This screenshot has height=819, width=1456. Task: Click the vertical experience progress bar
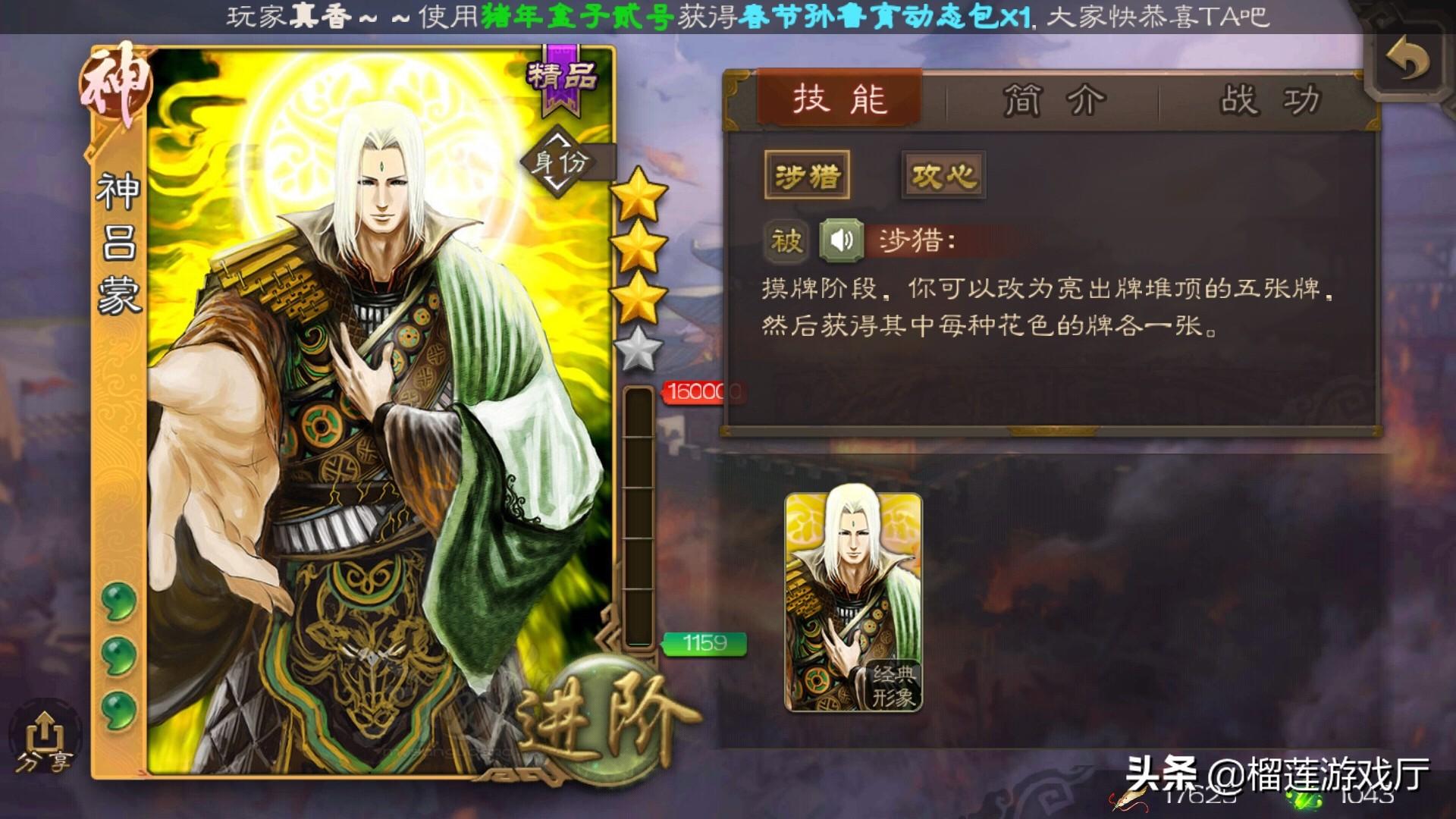point(639,517)
